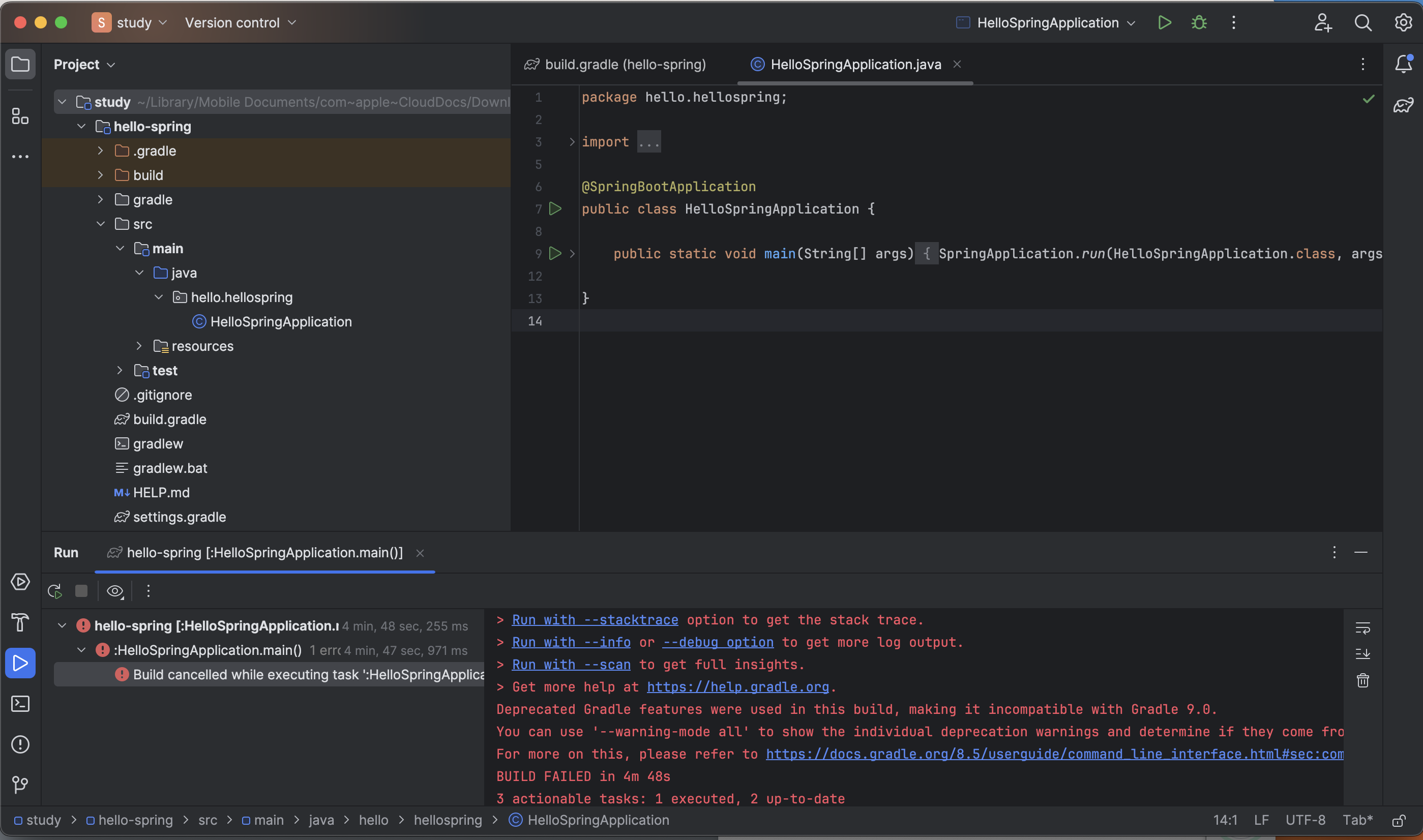Run HelloSpringApplication from the top toolbar

pyautogui.click(x=1164, y=23)
